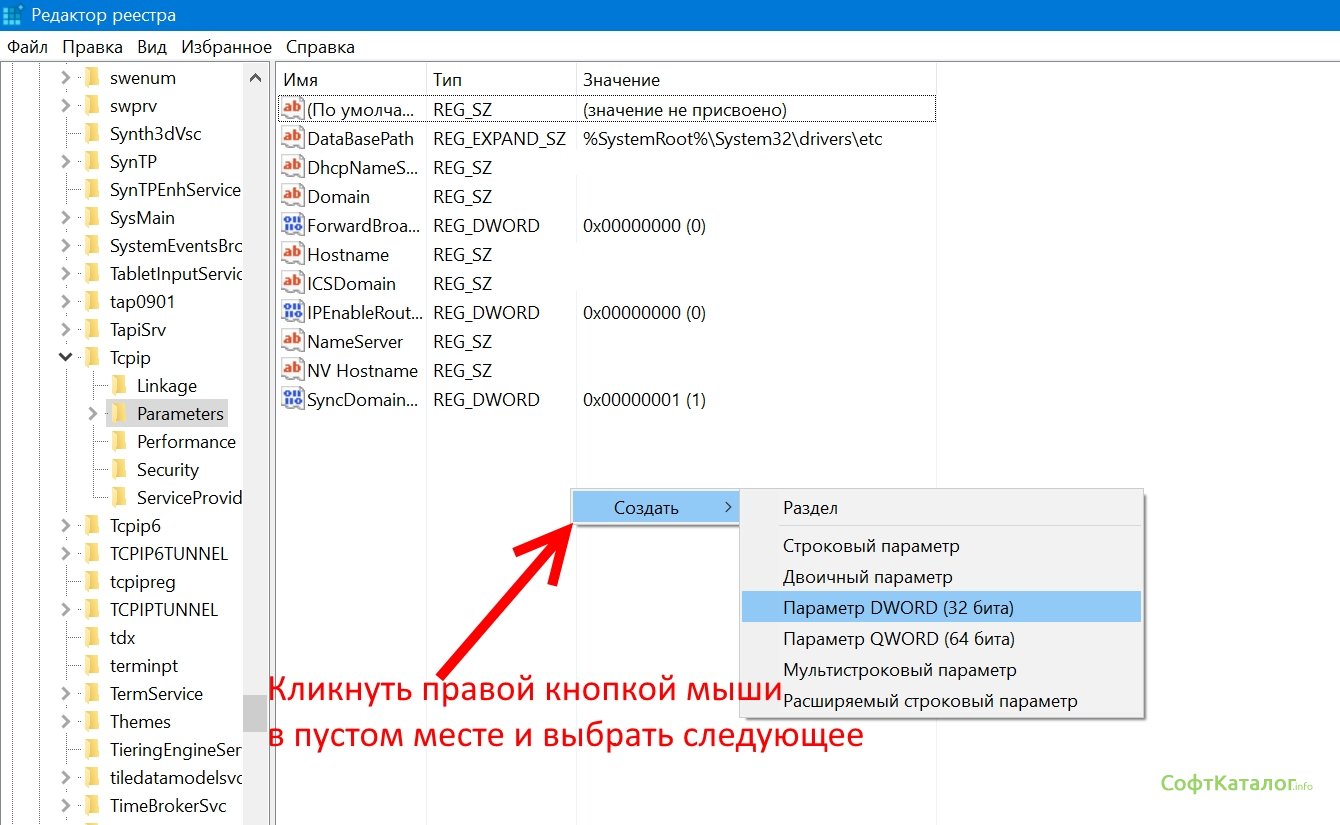1340x825 pixels.
Task: Open the Избранное menu
Action: click(x=226, y=47)
